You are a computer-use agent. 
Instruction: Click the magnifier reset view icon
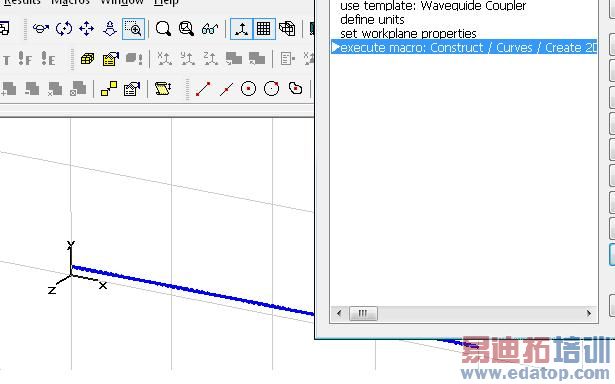[163, 29]
